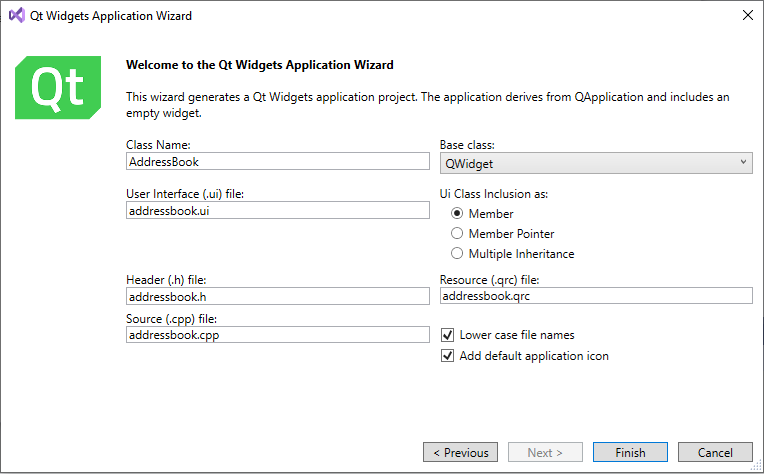Viewport: 764px width, 474px height.
Task: Click the disabled Next button
Action: [x=545, y=452]
